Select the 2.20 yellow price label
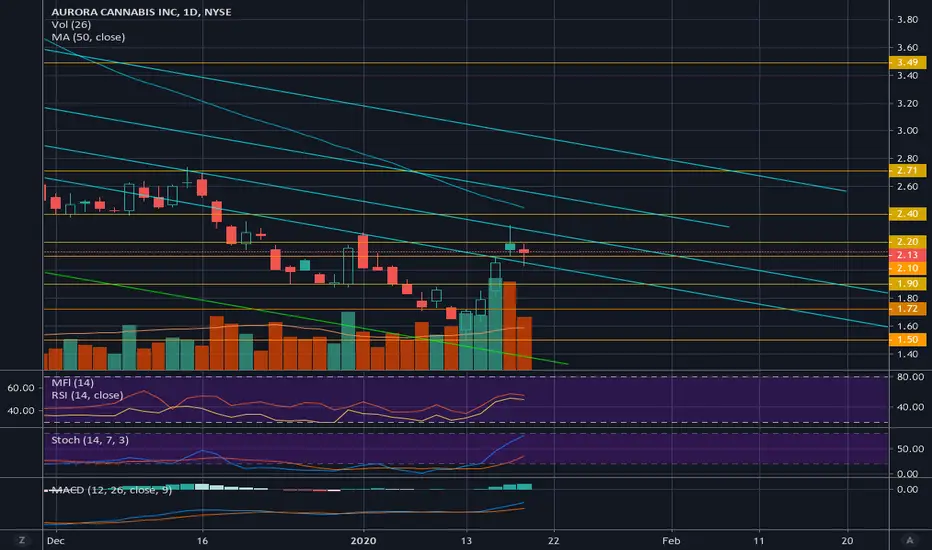Screen dimensions: 932x550 pyautogui.click(x=907, y=241)
